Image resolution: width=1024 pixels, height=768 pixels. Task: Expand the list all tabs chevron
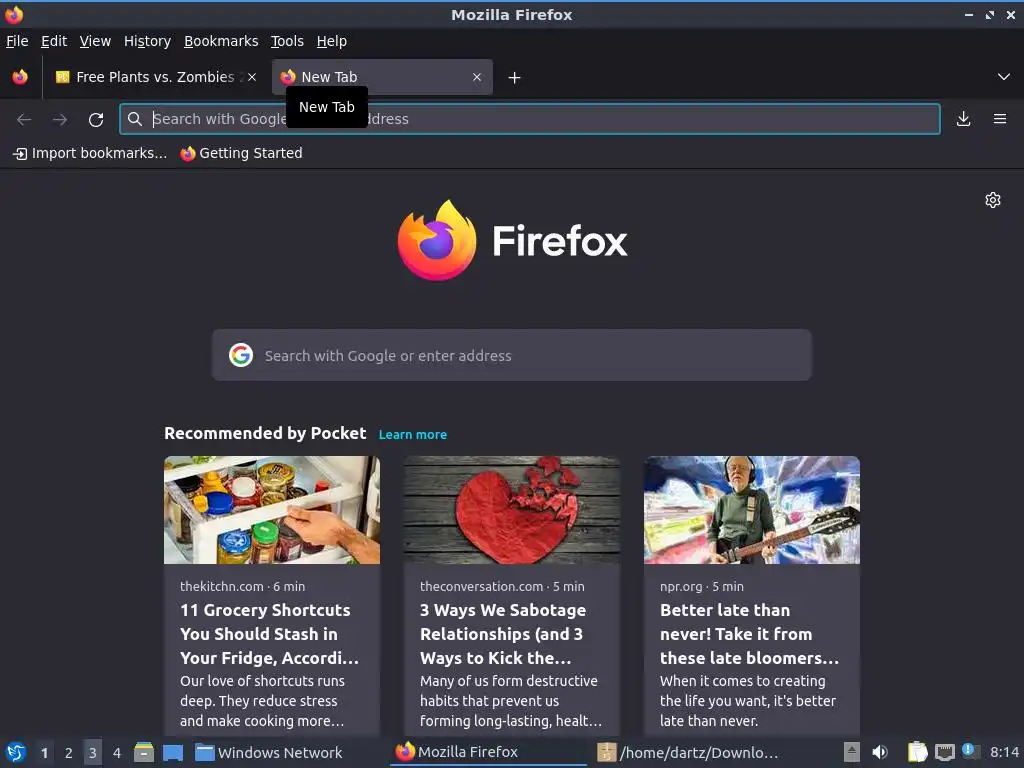pos(1004,77)
